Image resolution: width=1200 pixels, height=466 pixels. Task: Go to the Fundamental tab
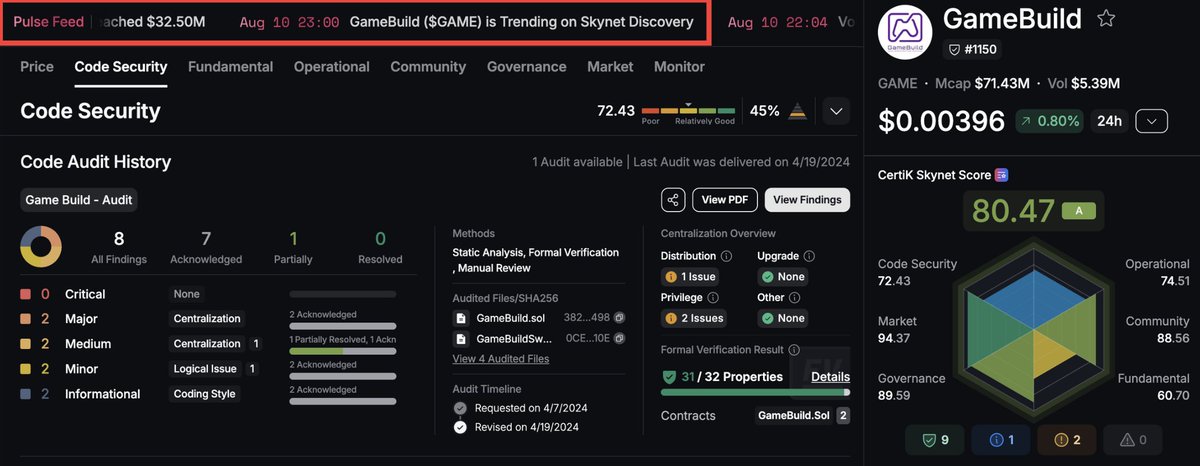[x=230, y=66]
